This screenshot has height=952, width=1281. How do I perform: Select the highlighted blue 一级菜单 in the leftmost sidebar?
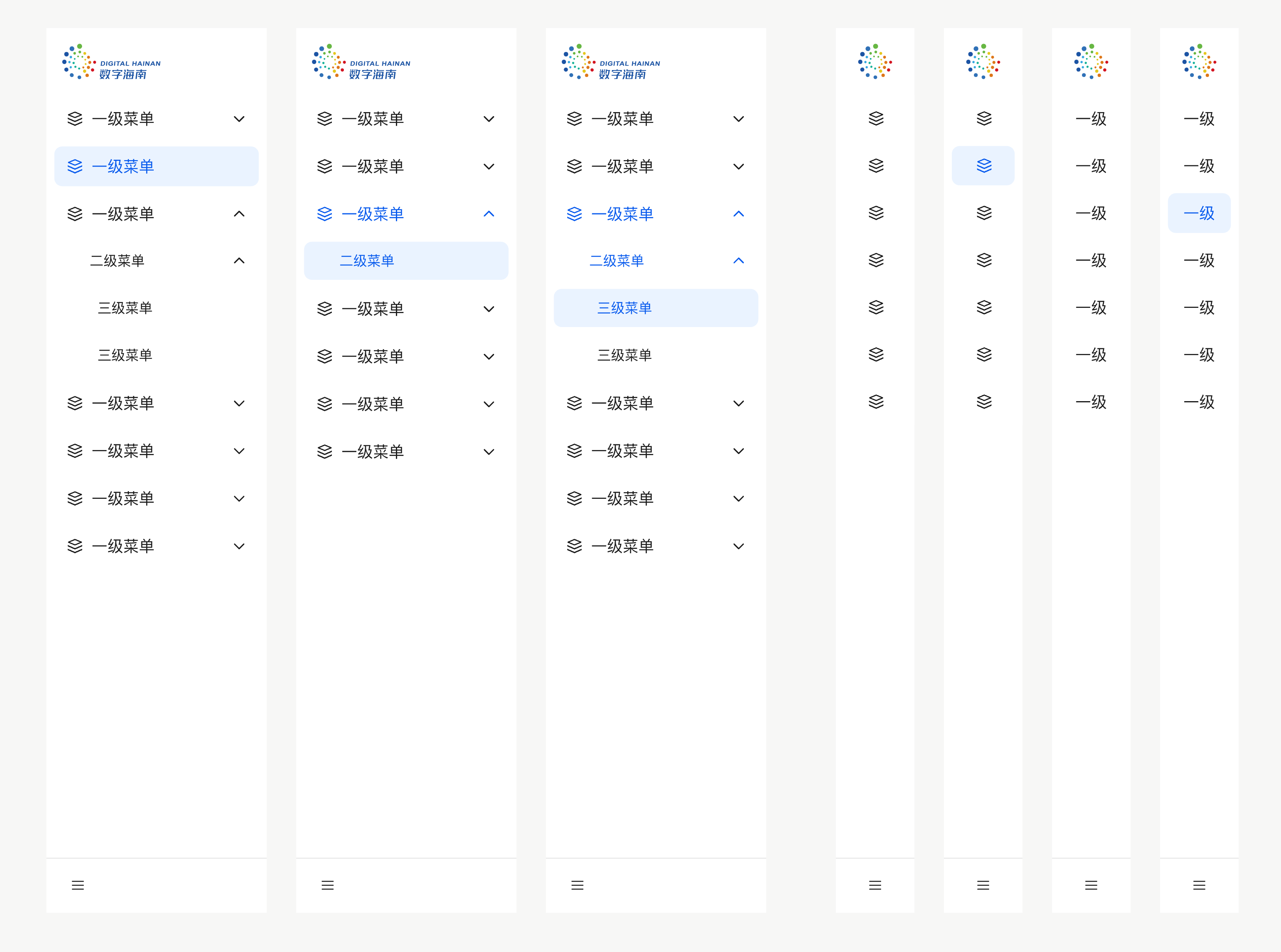[x=156, y=167]
